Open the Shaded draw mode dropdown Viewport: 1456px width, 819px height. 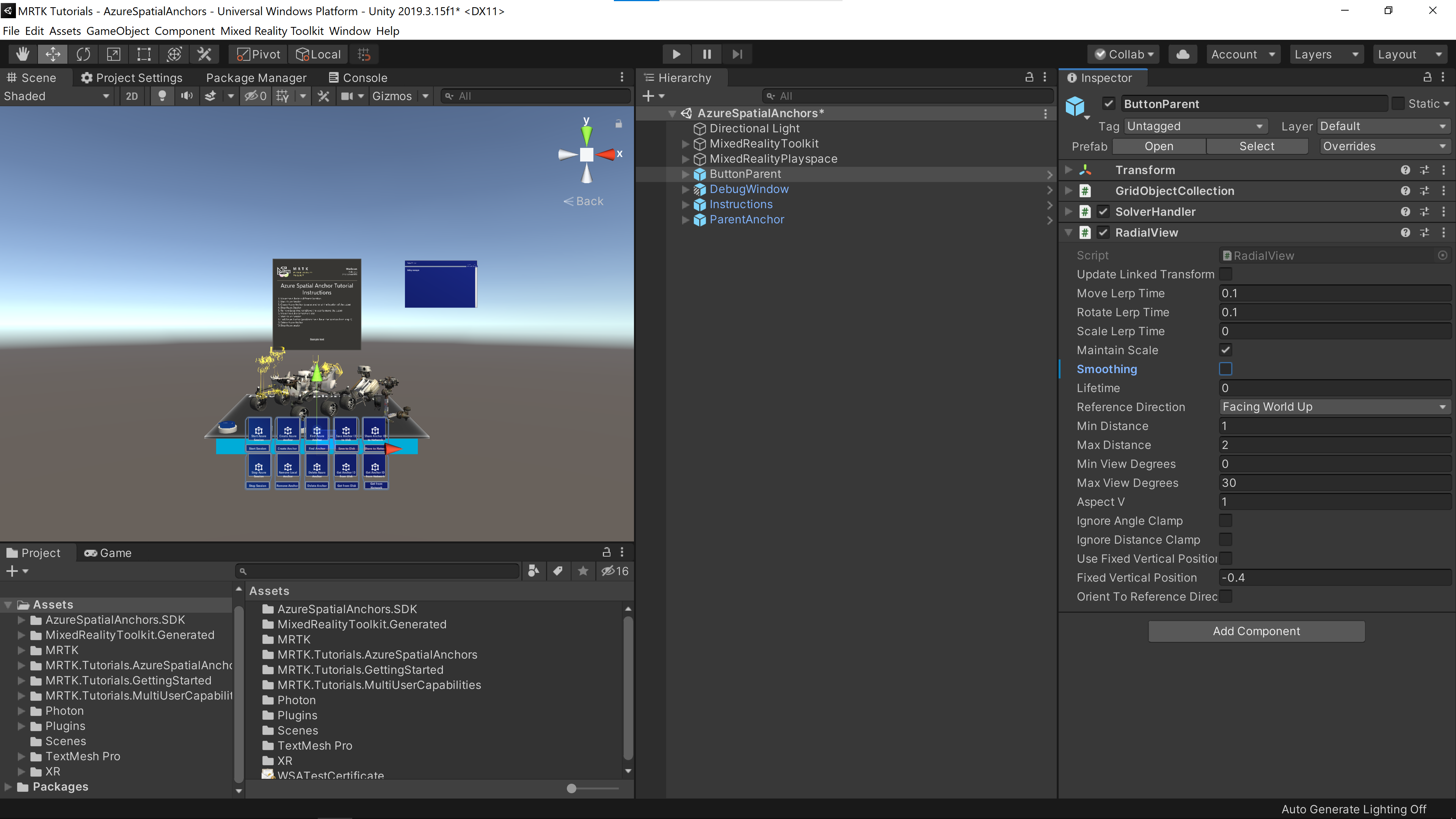click(56, 96)
